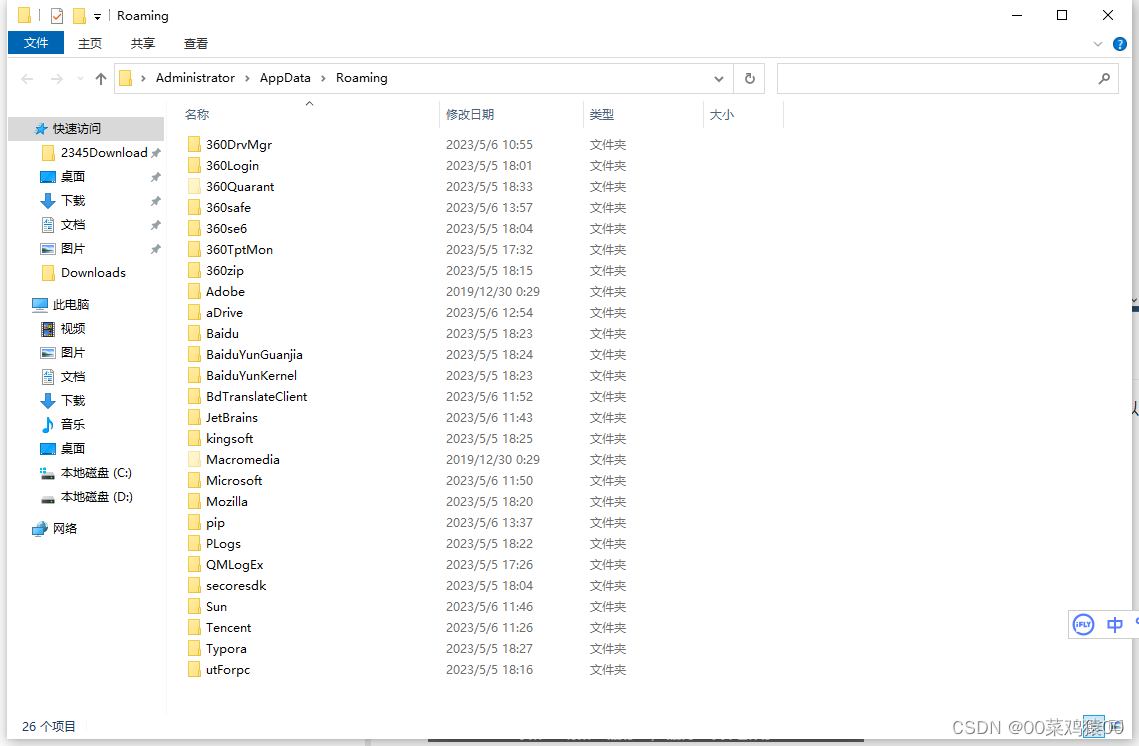This screenshot has height=746, width=1139.
Task: Select the BdTranslateClient folder name
Action: click(x=256, y=397)
